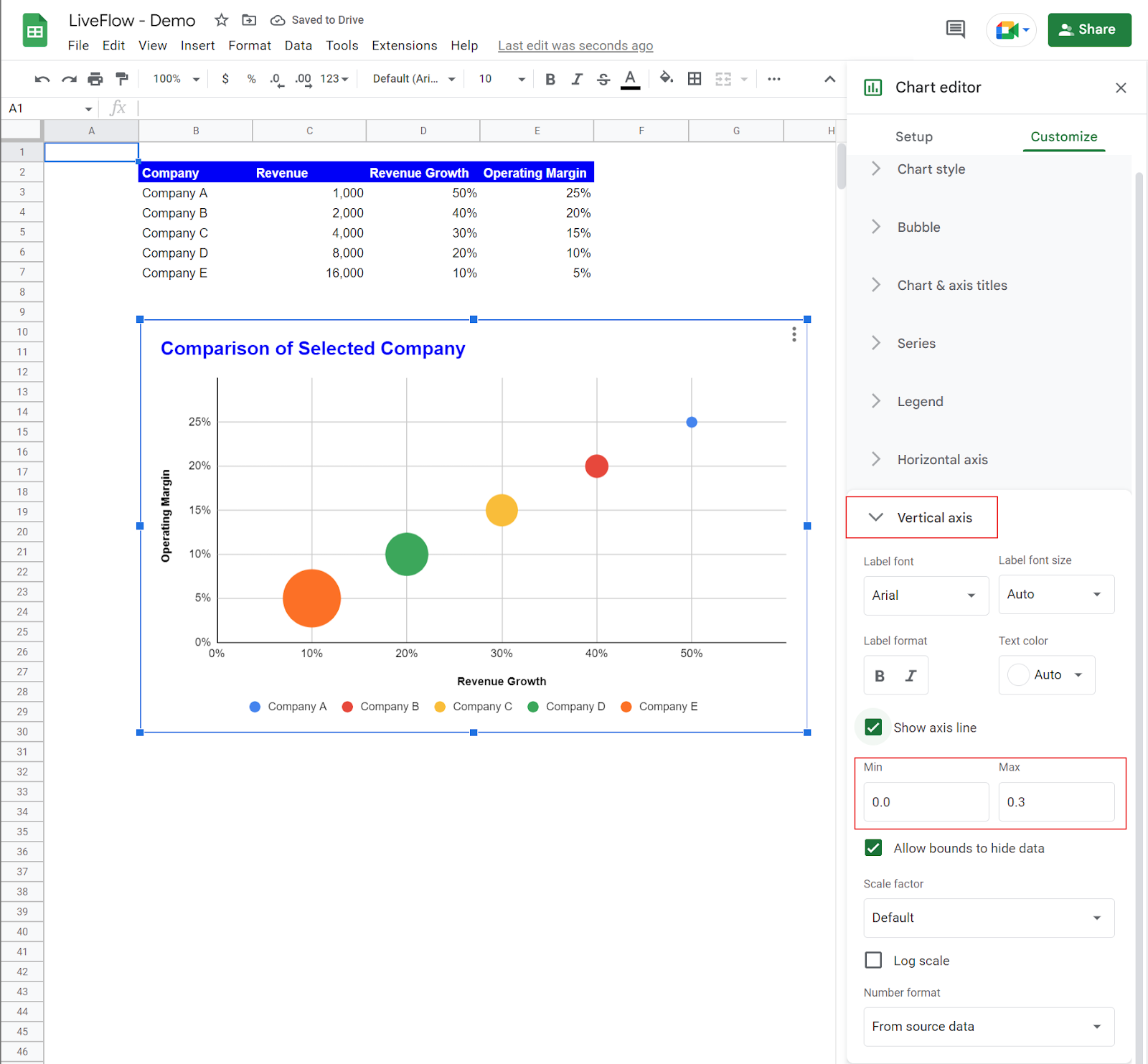Screen dimensions: 1148x1064
Task: See document status cloud icon
Action: click(278, 20)
